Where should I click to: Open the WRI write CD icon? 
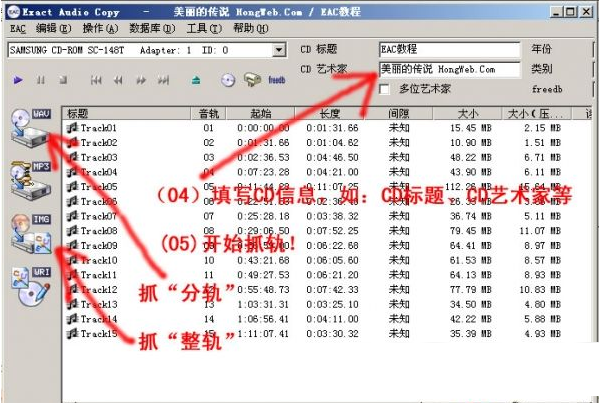click(x=31, y=287)
